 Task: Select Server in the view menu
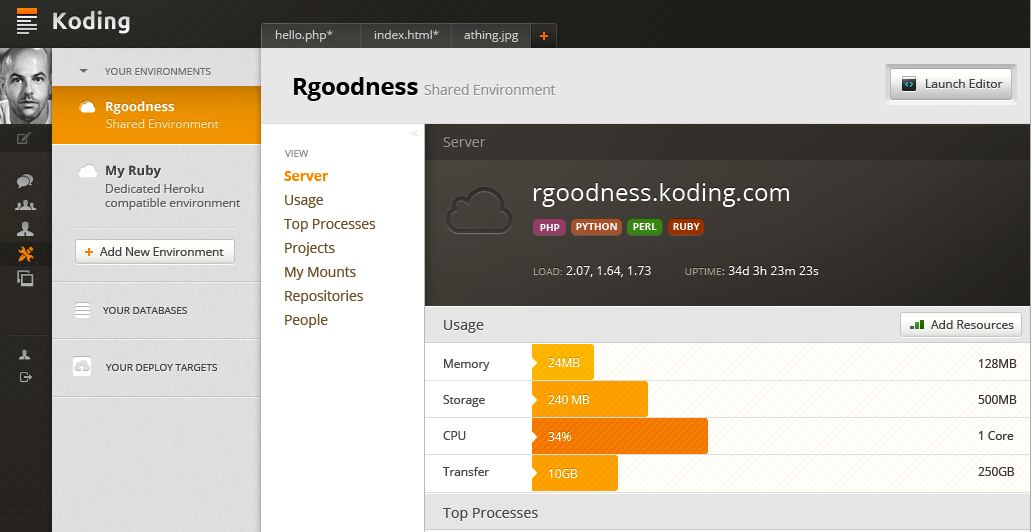point(306,176)
